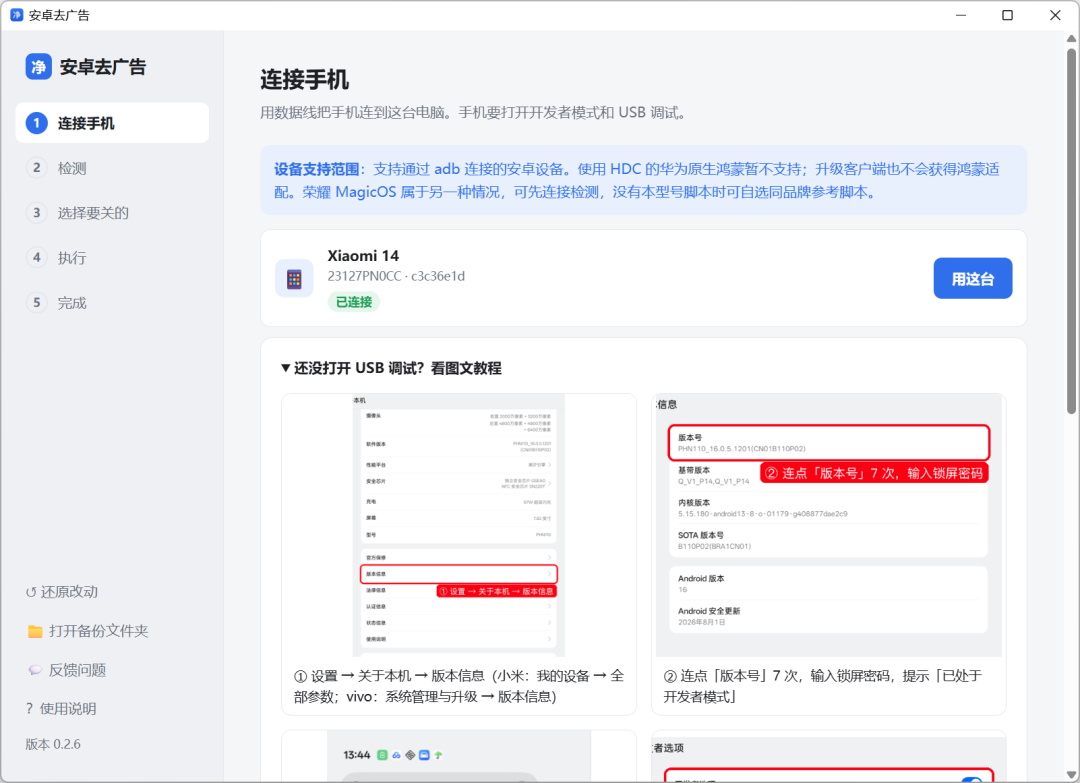Open 使用说明 help page
The image size is (1080, 783).
[61, 709]
